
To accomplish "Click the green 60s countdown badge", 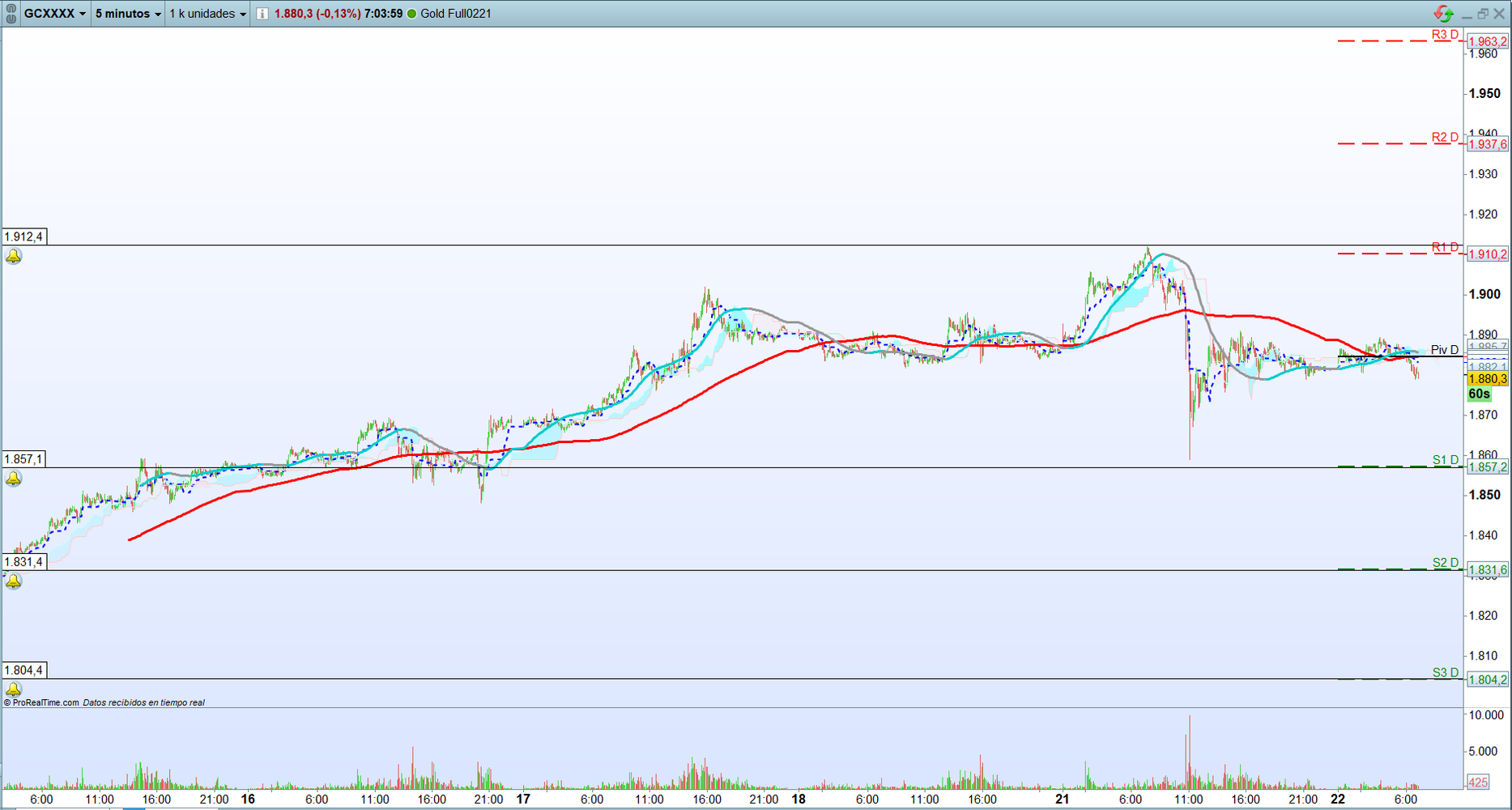I will pos(1480,394).
